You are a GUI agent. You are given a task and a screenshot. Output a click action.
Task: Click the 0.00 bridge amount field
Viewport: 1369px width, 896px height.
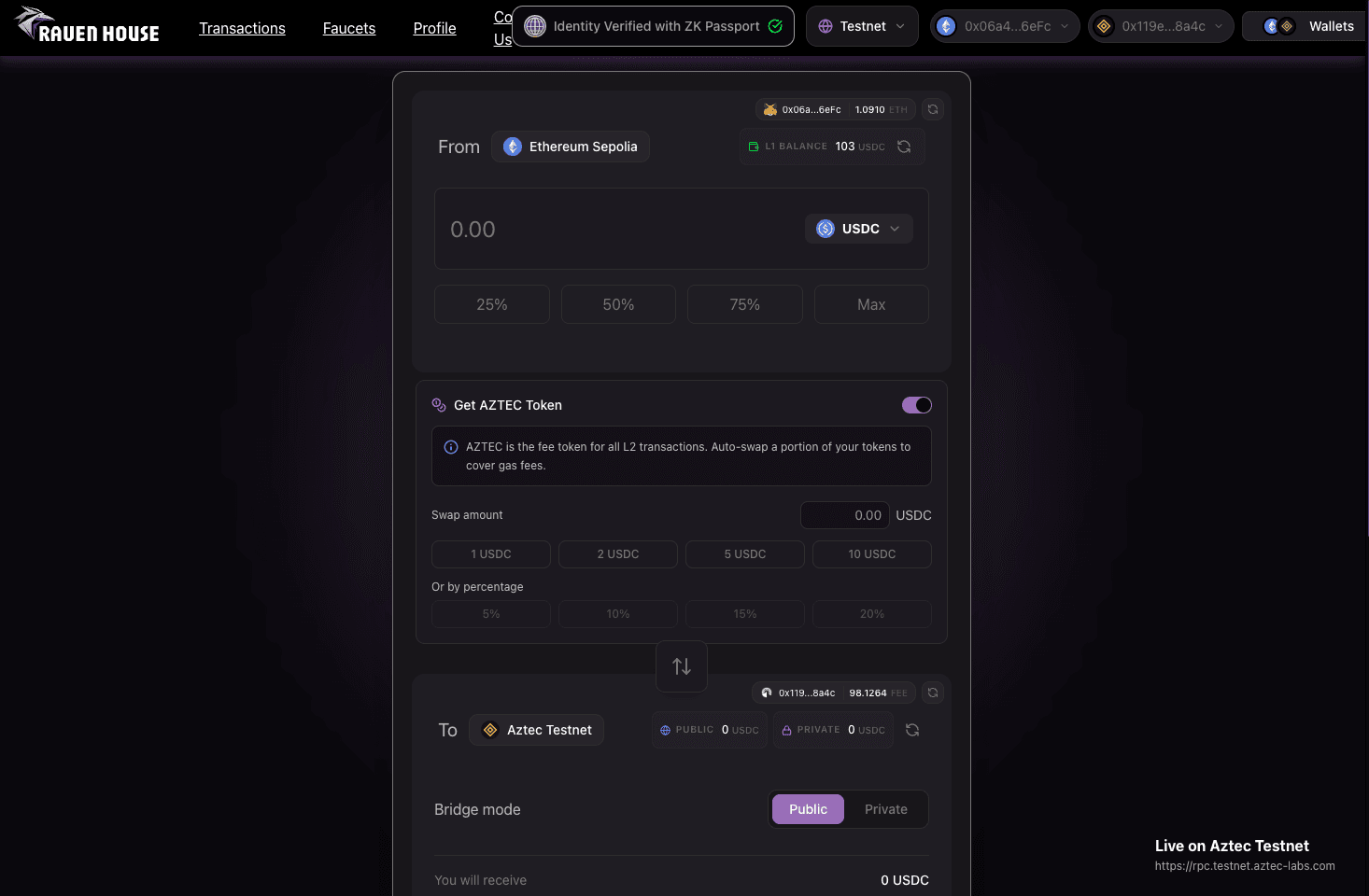click(616, 230)
